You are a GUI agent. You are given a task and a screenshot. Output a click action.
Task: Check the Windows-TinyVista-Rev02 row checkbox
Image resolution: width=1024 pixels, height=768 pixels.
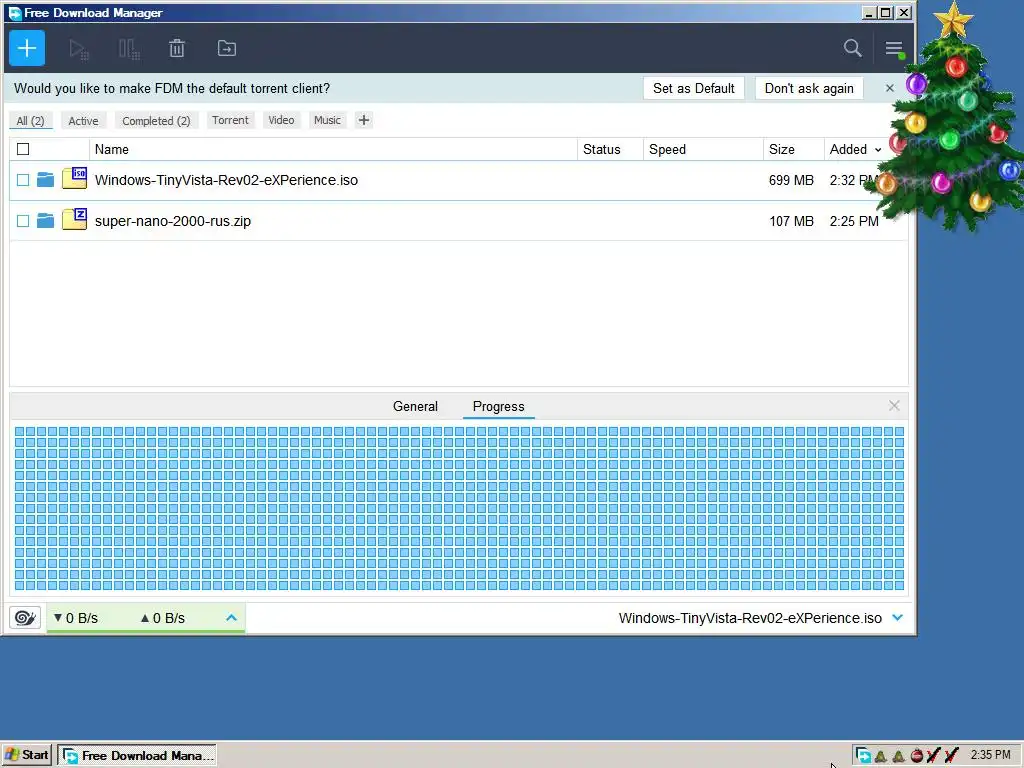coord(23,180)
